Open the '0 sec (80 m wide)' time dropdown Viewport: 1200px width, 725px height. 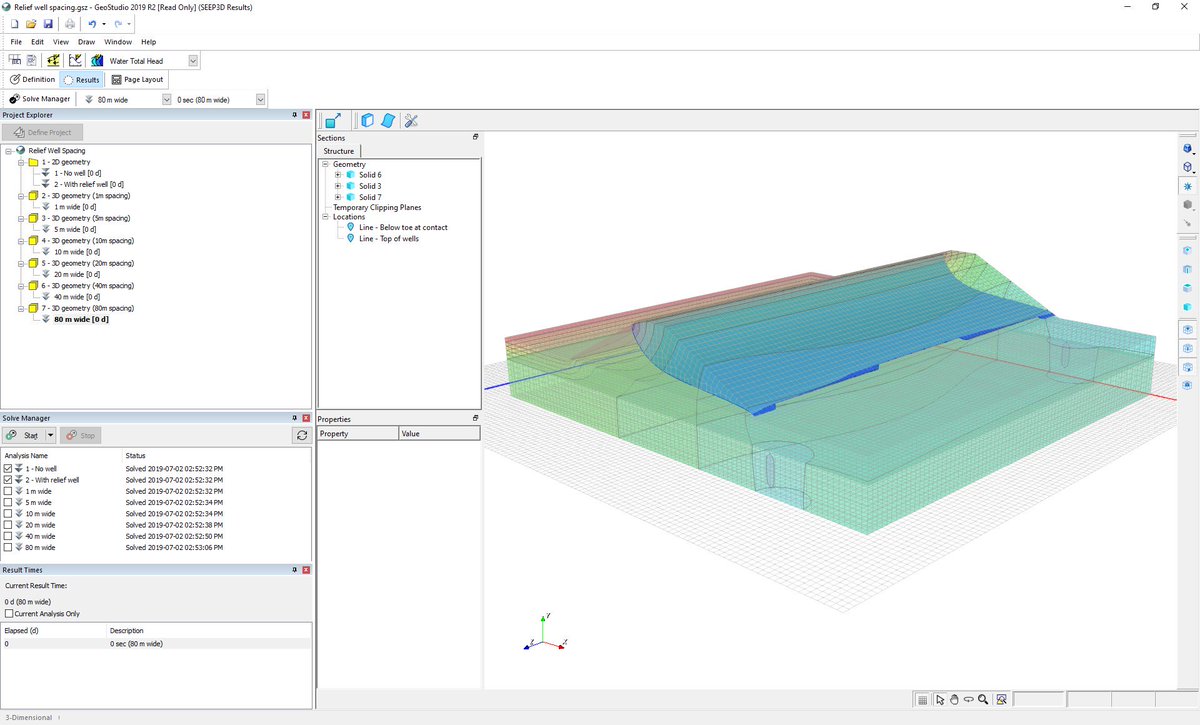tap(260, 99)
